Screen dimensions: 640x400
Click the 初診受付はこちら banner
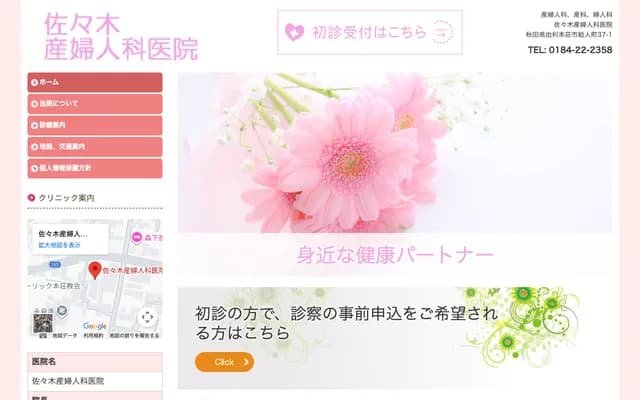click(x=370, y=32)
